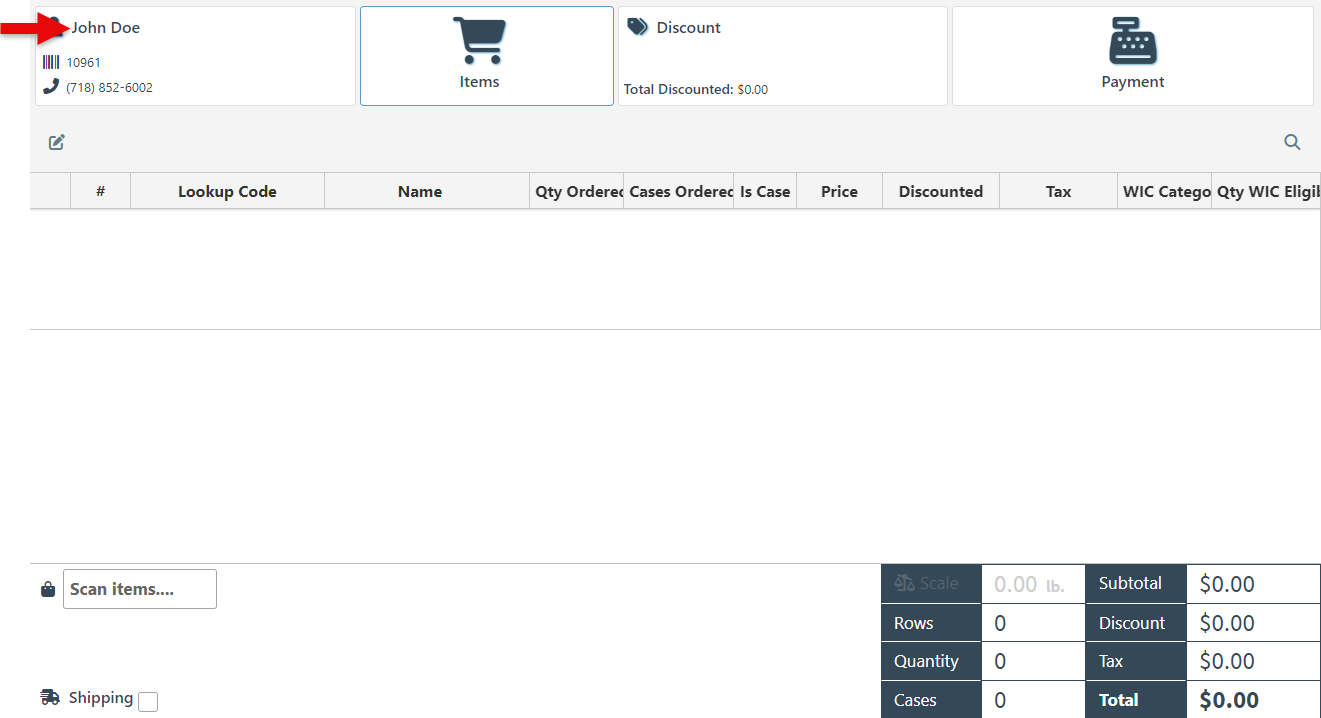
Task: Click the Tax column header
Action: click(x=1058, y=192)
